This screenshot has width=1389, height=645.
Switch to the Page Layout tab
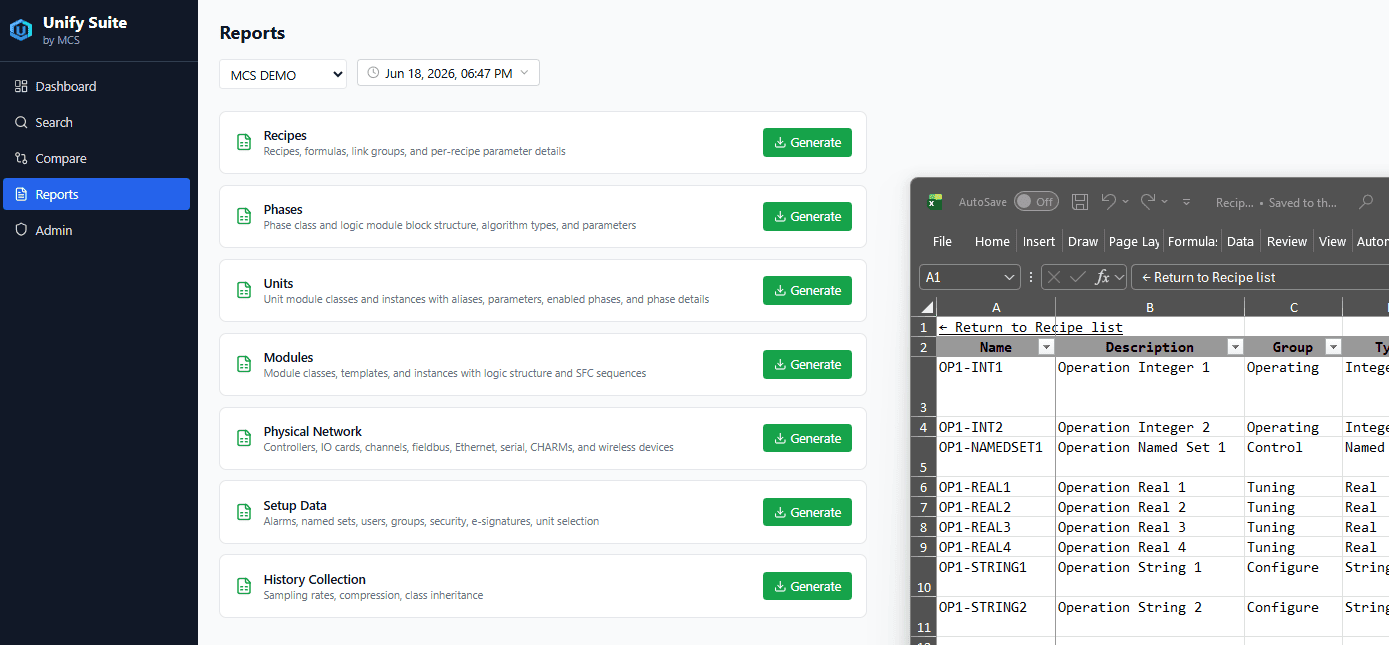(1134, 241)
